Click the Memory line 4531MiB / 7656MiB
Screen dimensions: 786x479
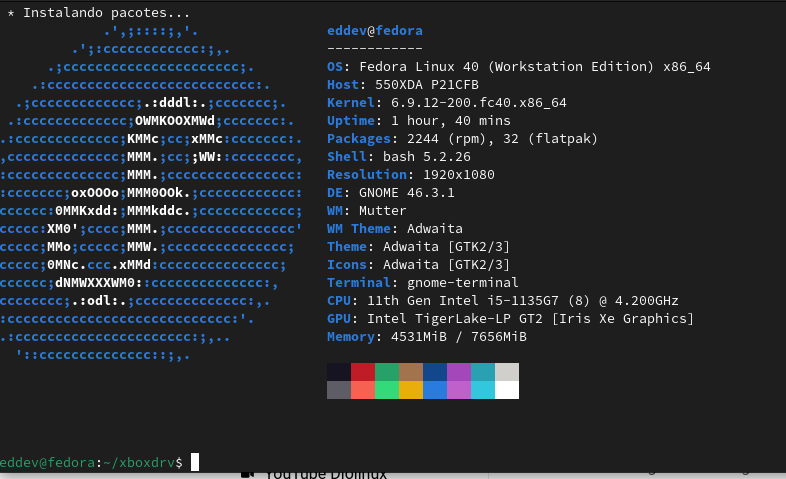[x=427, y=337]
